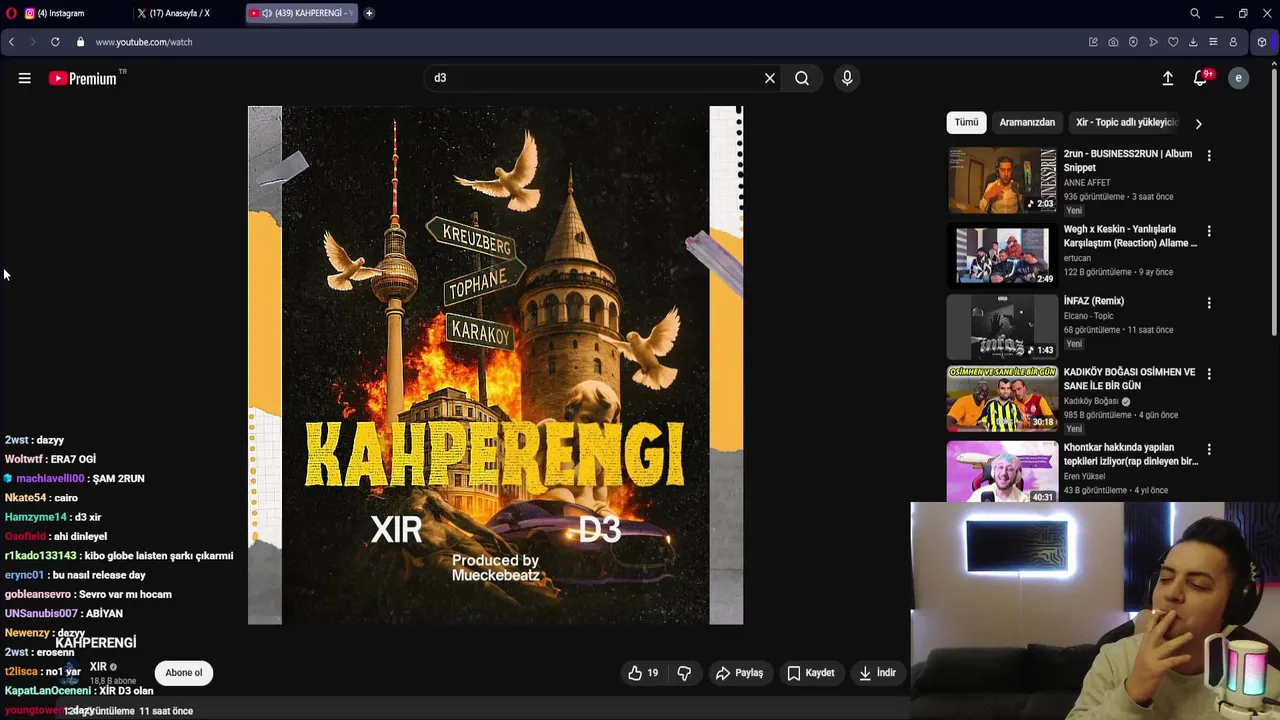Open Wegh x Keskin reaction thumbnail
This screenshot has height=720, width=1280.
(x=1002, y=256)
